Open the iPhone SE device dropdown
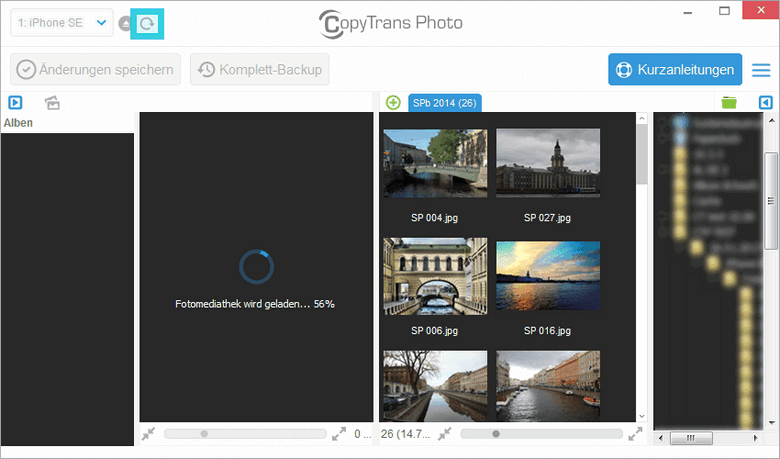Screen dimensions: 780x459 (x=62, y=23)
